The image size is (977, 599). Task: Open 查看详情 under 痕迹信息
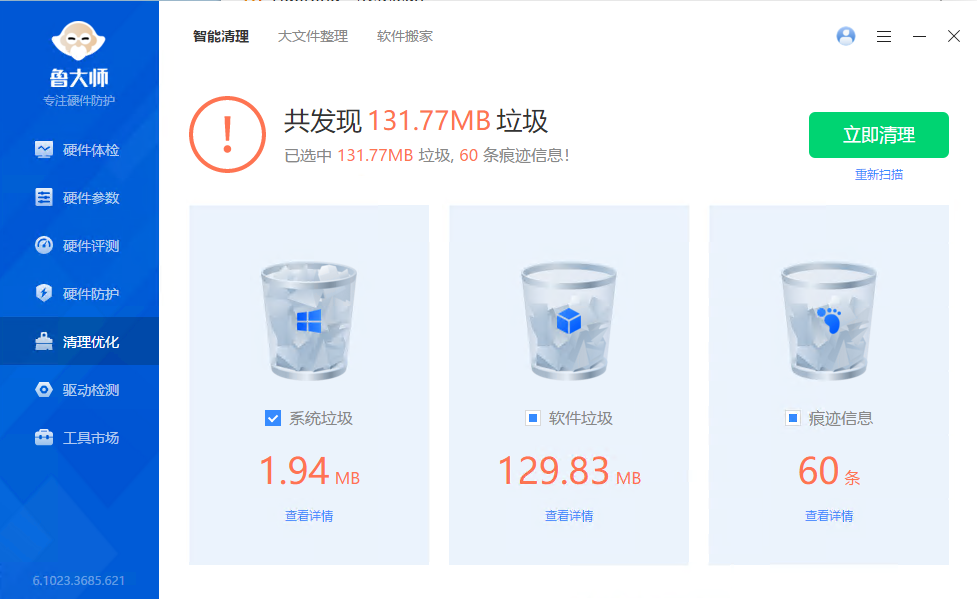(x=829, y=516)
